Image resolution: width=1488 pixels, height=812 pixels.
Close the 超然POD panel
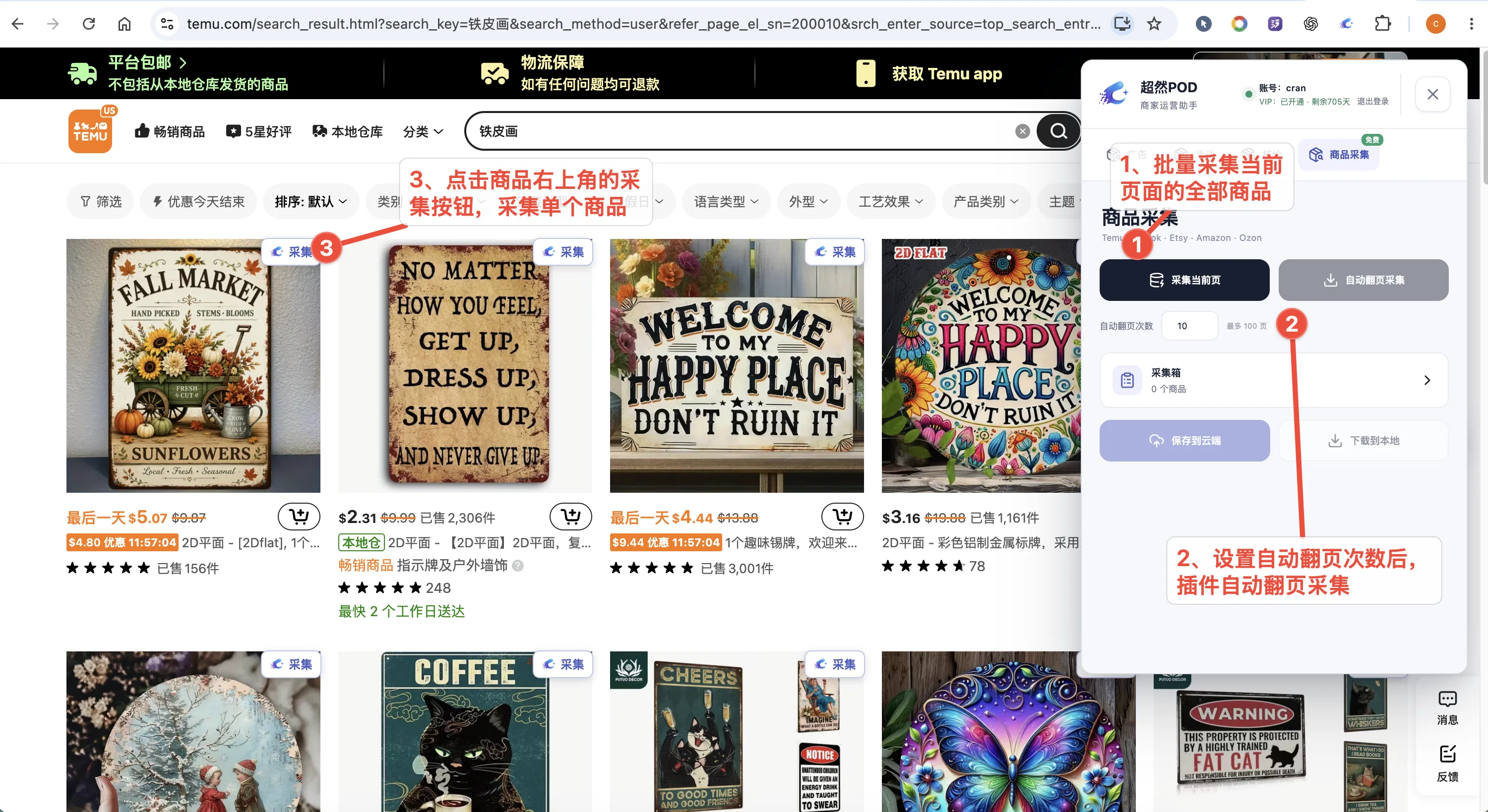point(1432,94)
